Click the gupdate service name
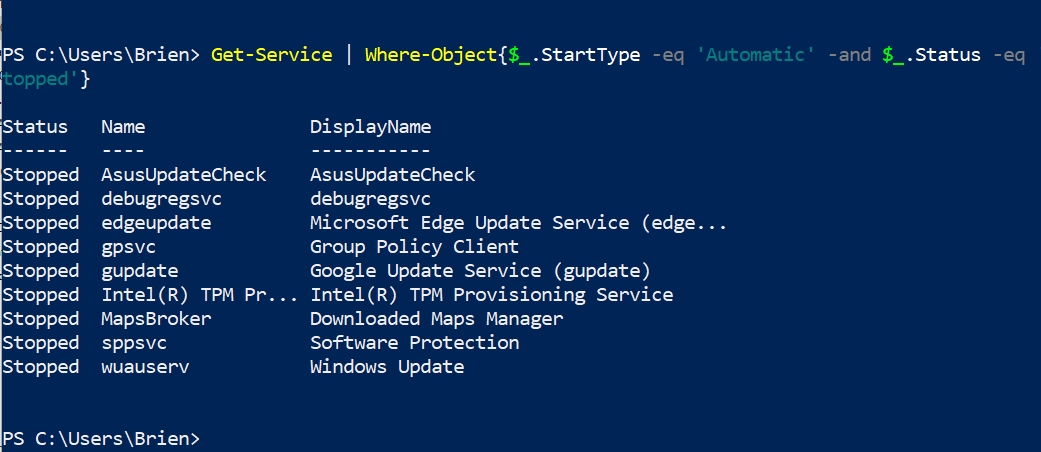Viewport: 1041px width, 452px height. (x=140, y=271)
